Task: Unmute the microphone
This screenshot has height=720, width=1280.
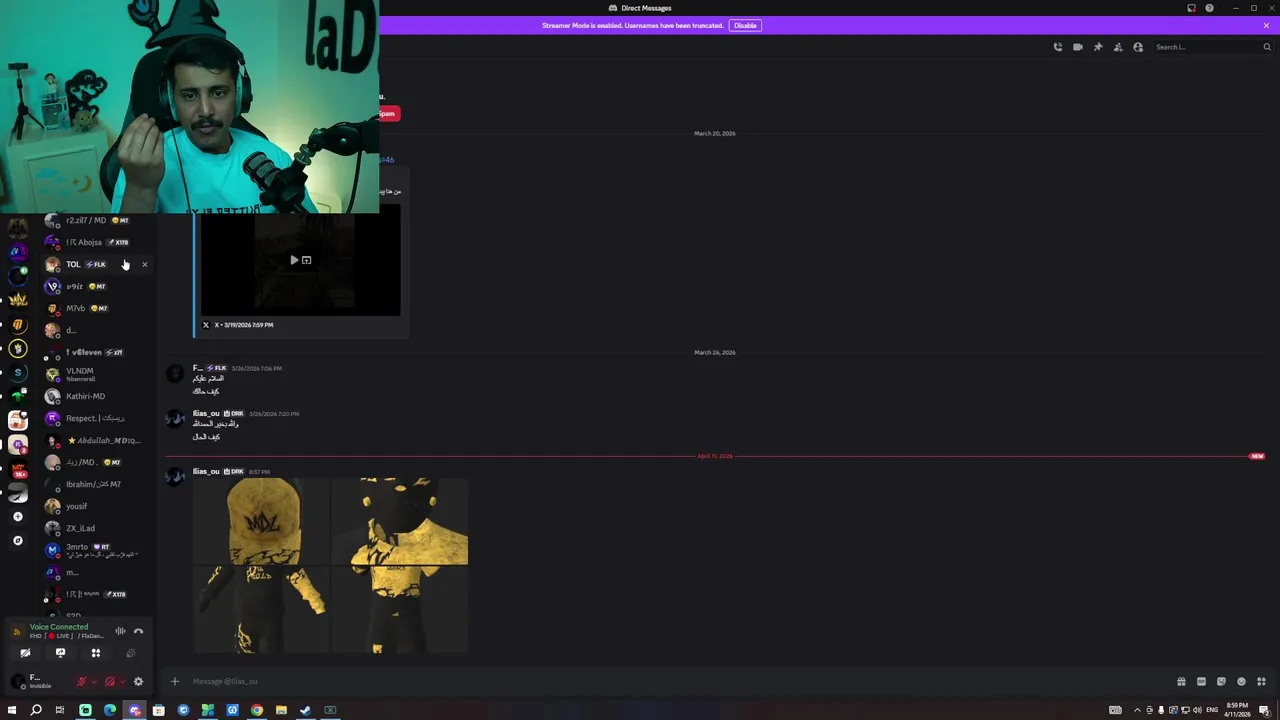Action: coord(82,682)
